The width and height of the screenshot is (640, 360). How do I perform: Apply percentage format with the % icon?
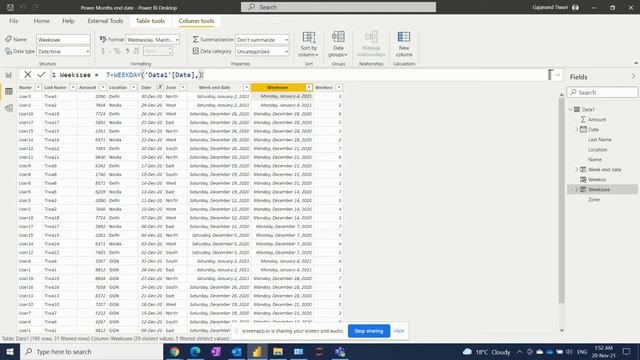[x=117, y=51]
